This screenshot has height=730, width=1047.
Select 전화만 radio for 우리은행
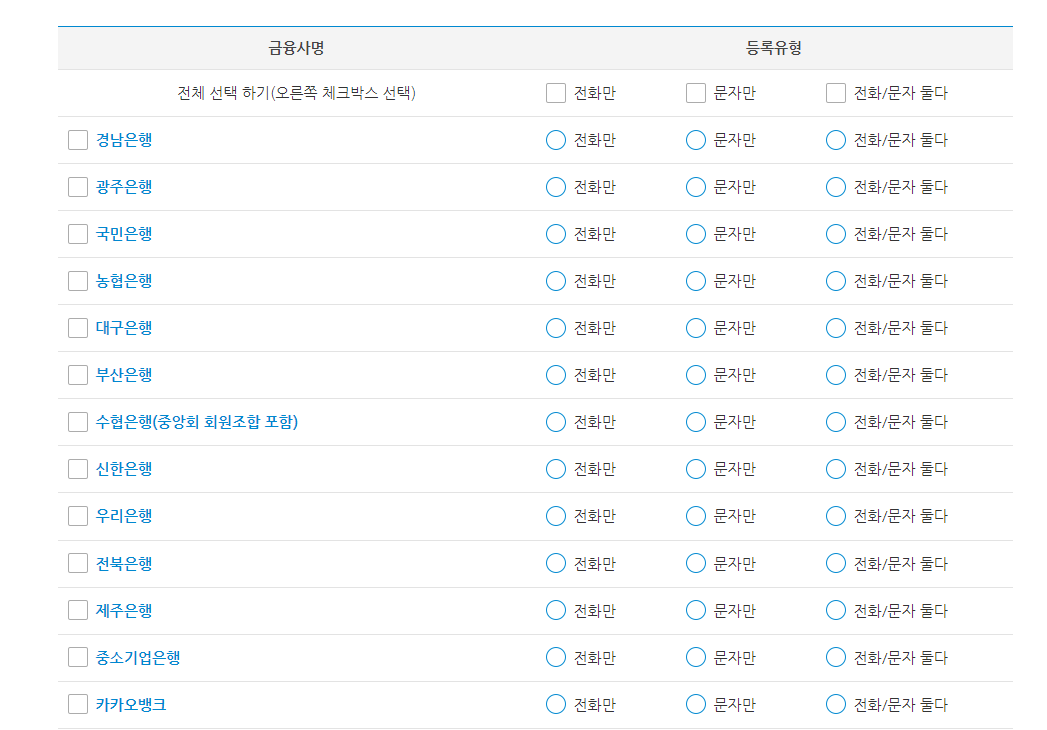click(556, 516)
